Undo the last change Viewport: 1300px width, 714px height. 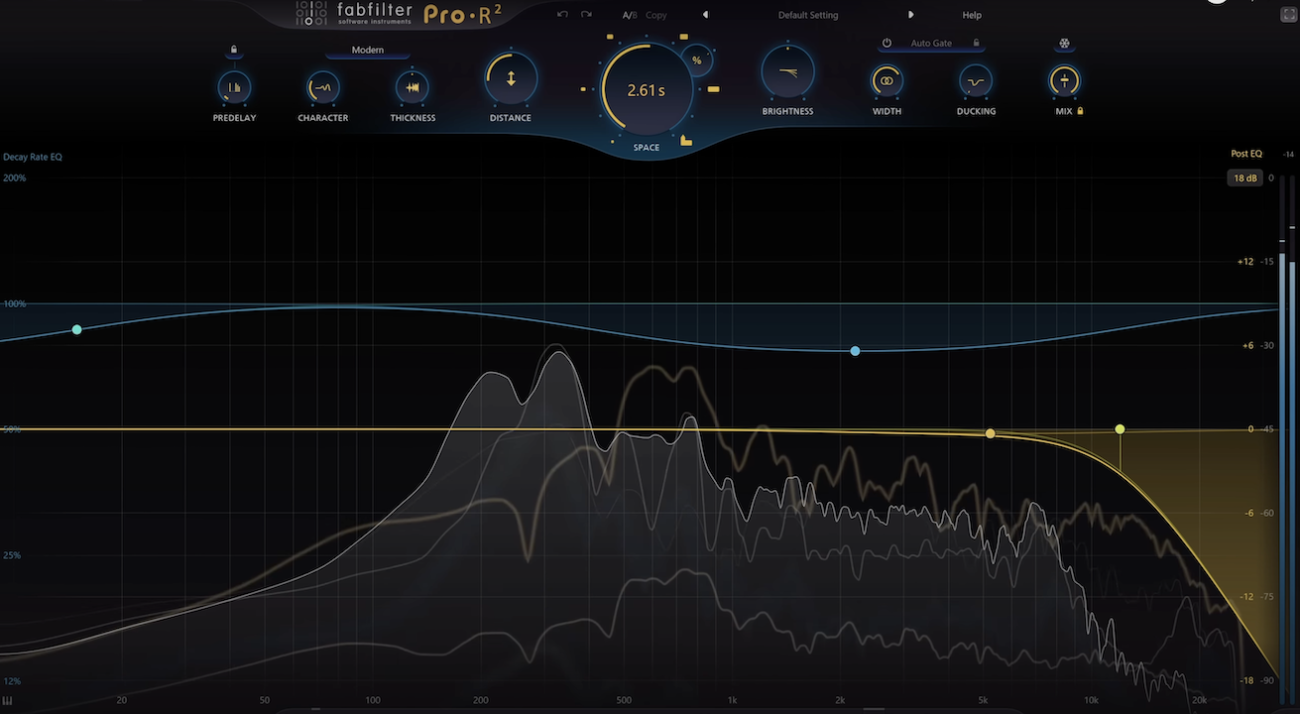pyautogui.click(x=562, y=15)
